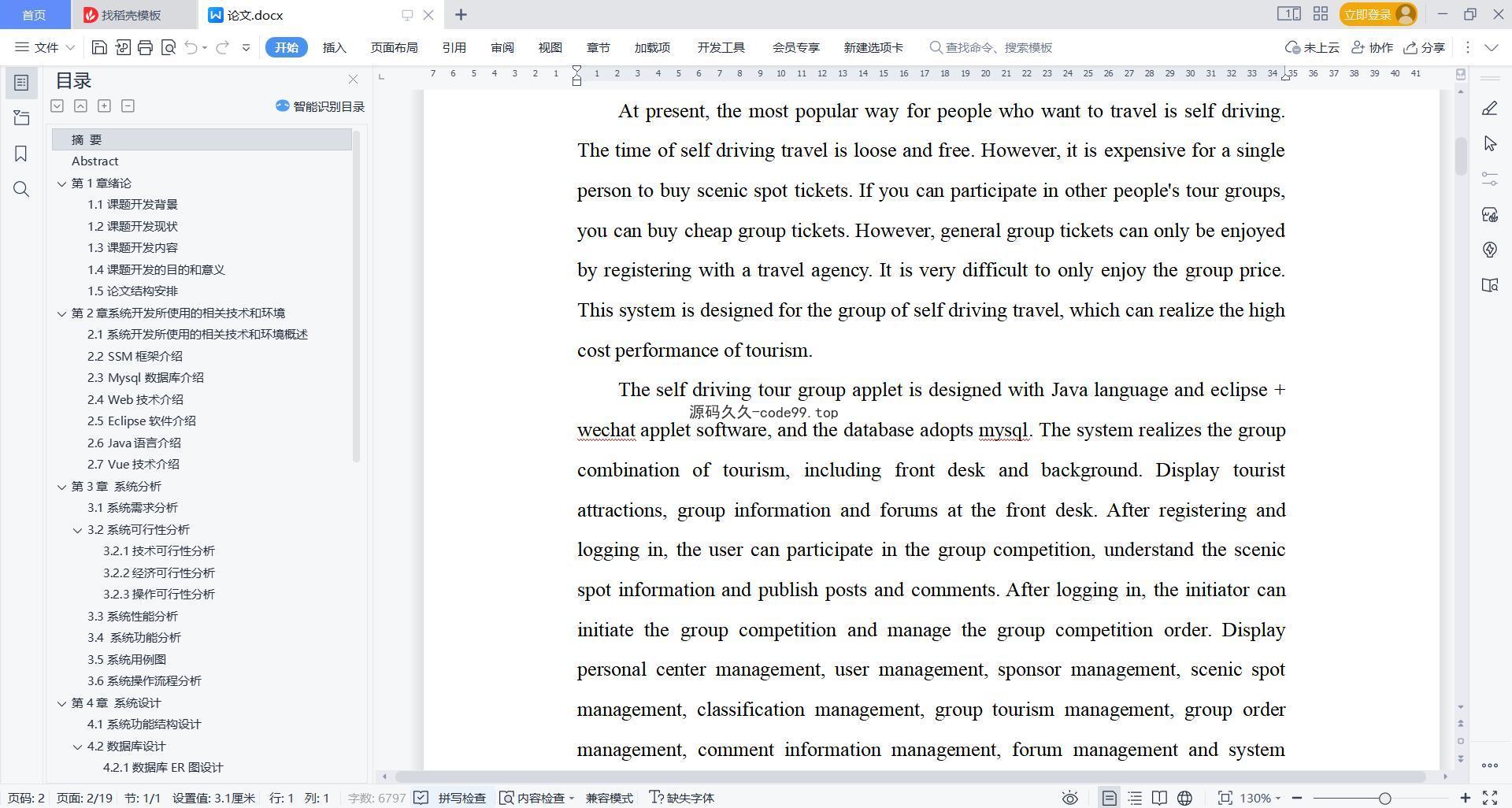This screenshot has height=808, width=1512.
Task: Select 2.2 SSM 框架介绍 in outline
Action: [x=135, y=356]
